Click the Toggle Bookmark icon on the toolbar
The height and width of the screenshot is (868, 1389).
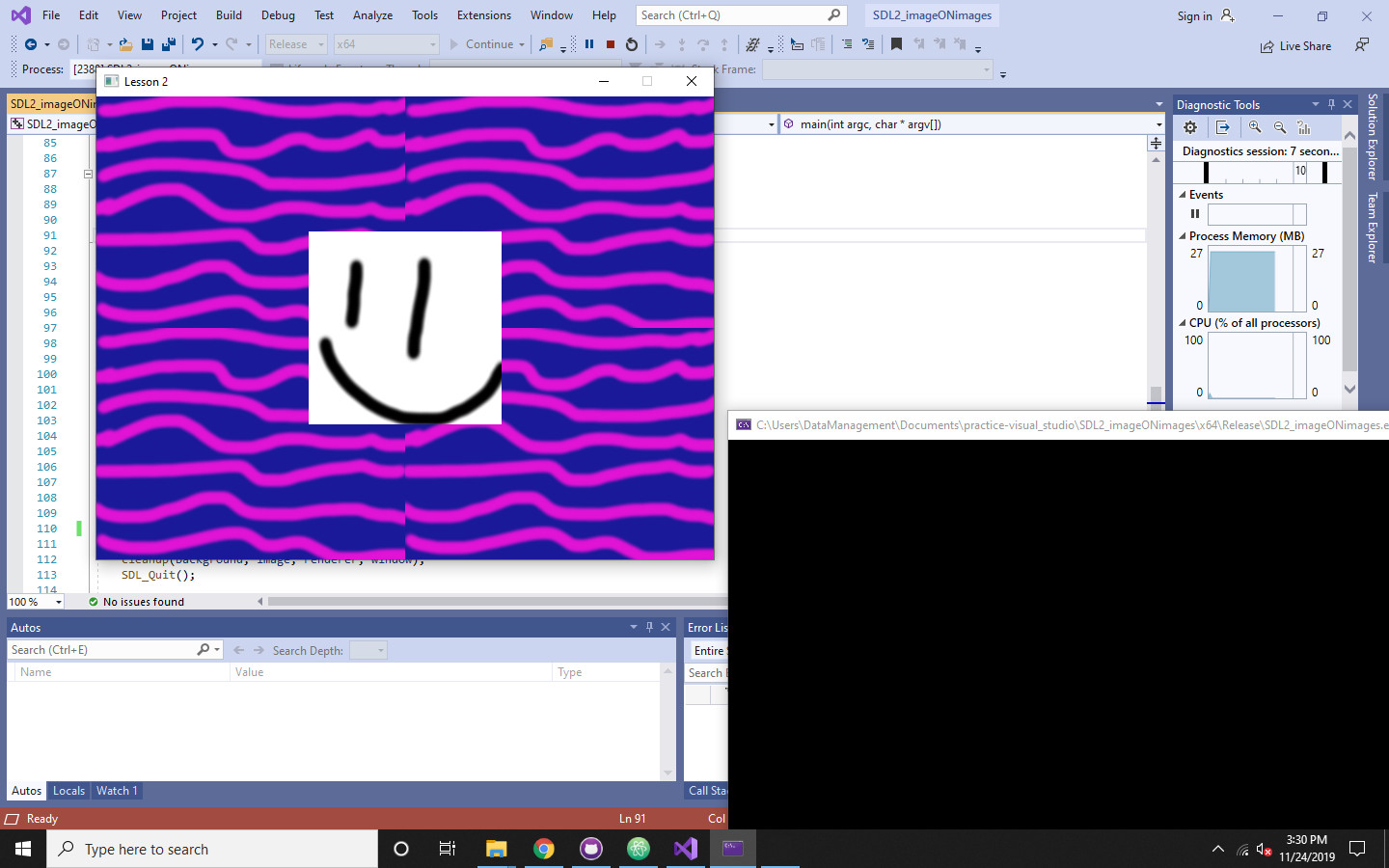pyautogui.click(x=895, y=44)
